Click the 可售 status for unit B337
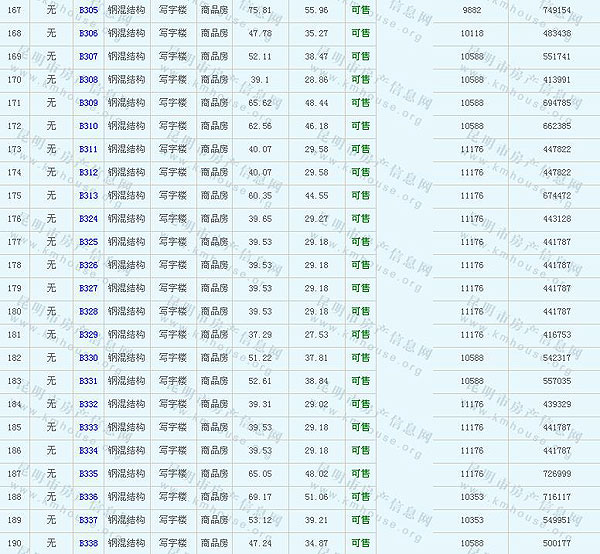This screenshot has width=600, height=554. pyautogui.click(x=360, y=520)
